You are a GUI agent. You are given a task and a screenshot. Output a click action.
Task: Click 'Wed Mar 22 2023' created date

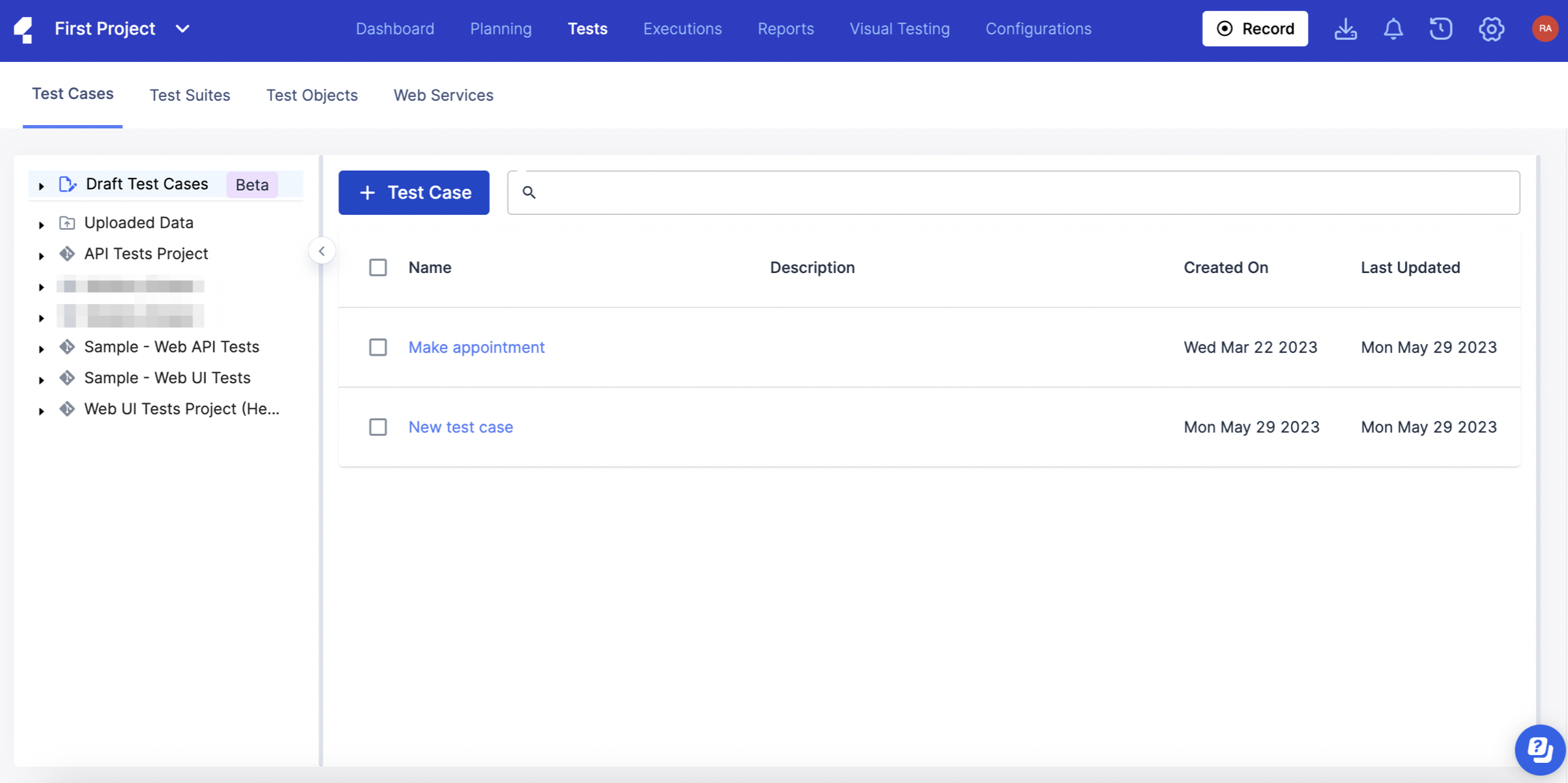pos(1250,347)
